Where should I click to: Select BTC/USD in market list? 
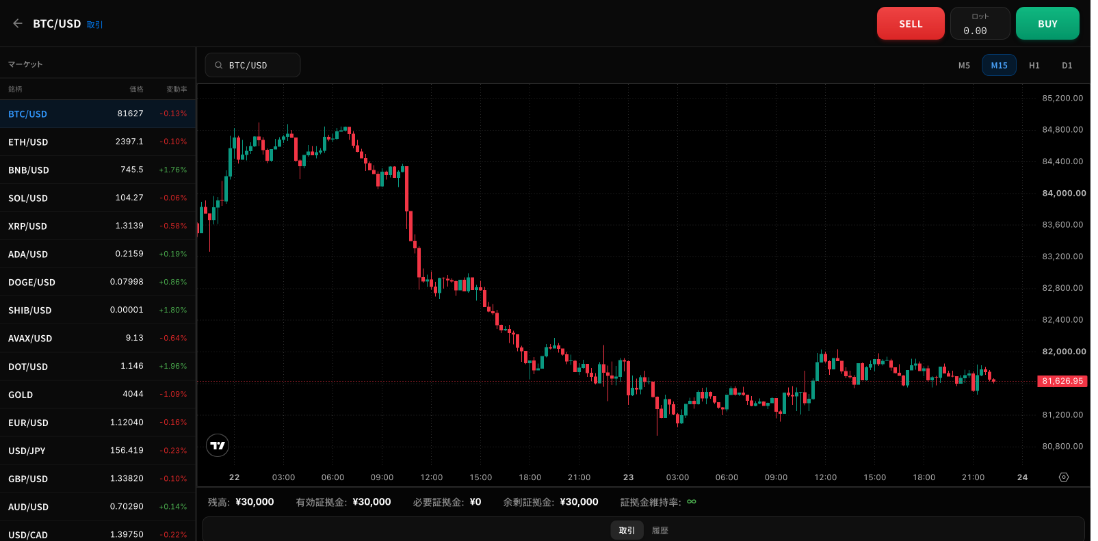click(x=98, y=113)
